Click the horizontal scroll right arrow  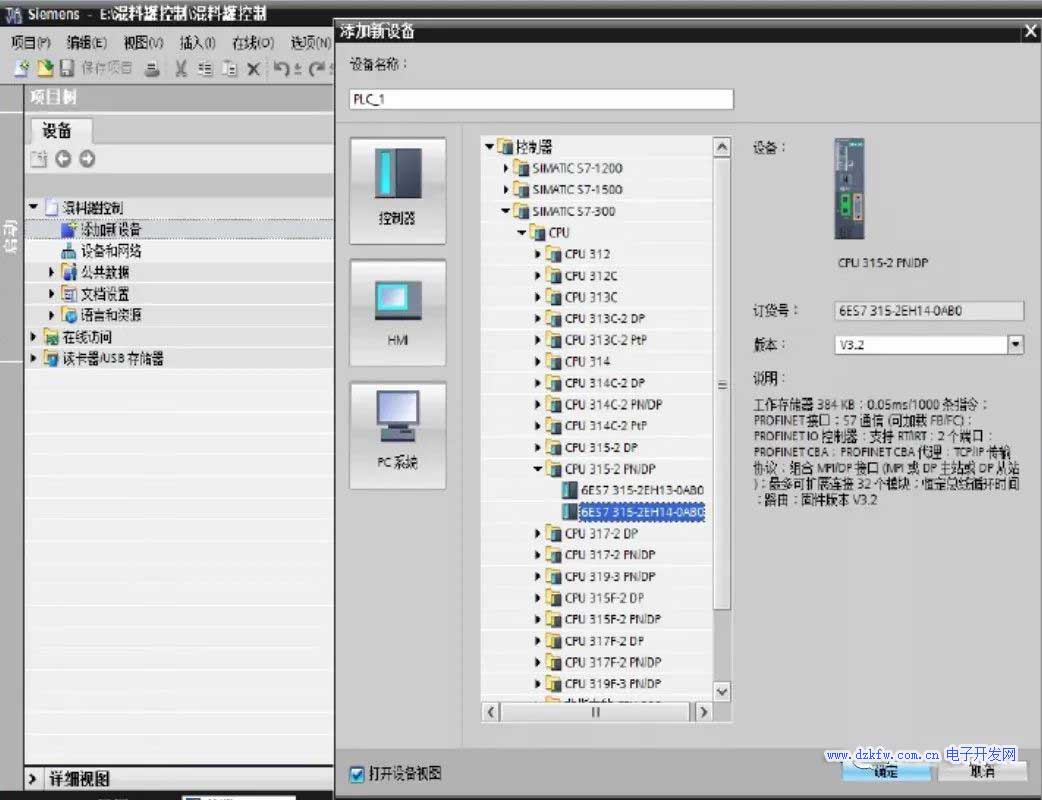coord(703,712)
